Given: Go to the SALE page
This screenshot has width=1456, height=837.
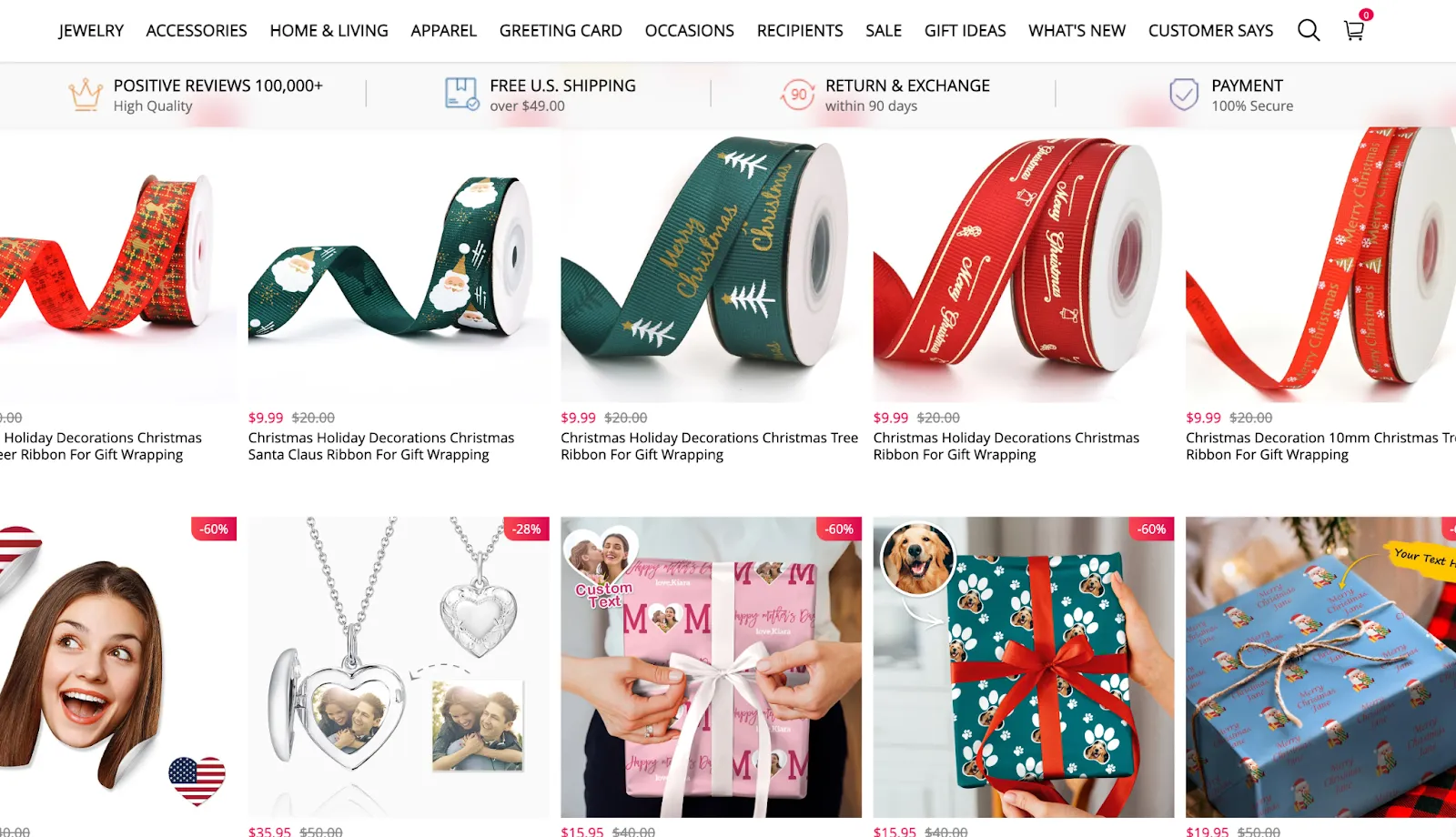Looking at the screenshot, I should [884, 30].
